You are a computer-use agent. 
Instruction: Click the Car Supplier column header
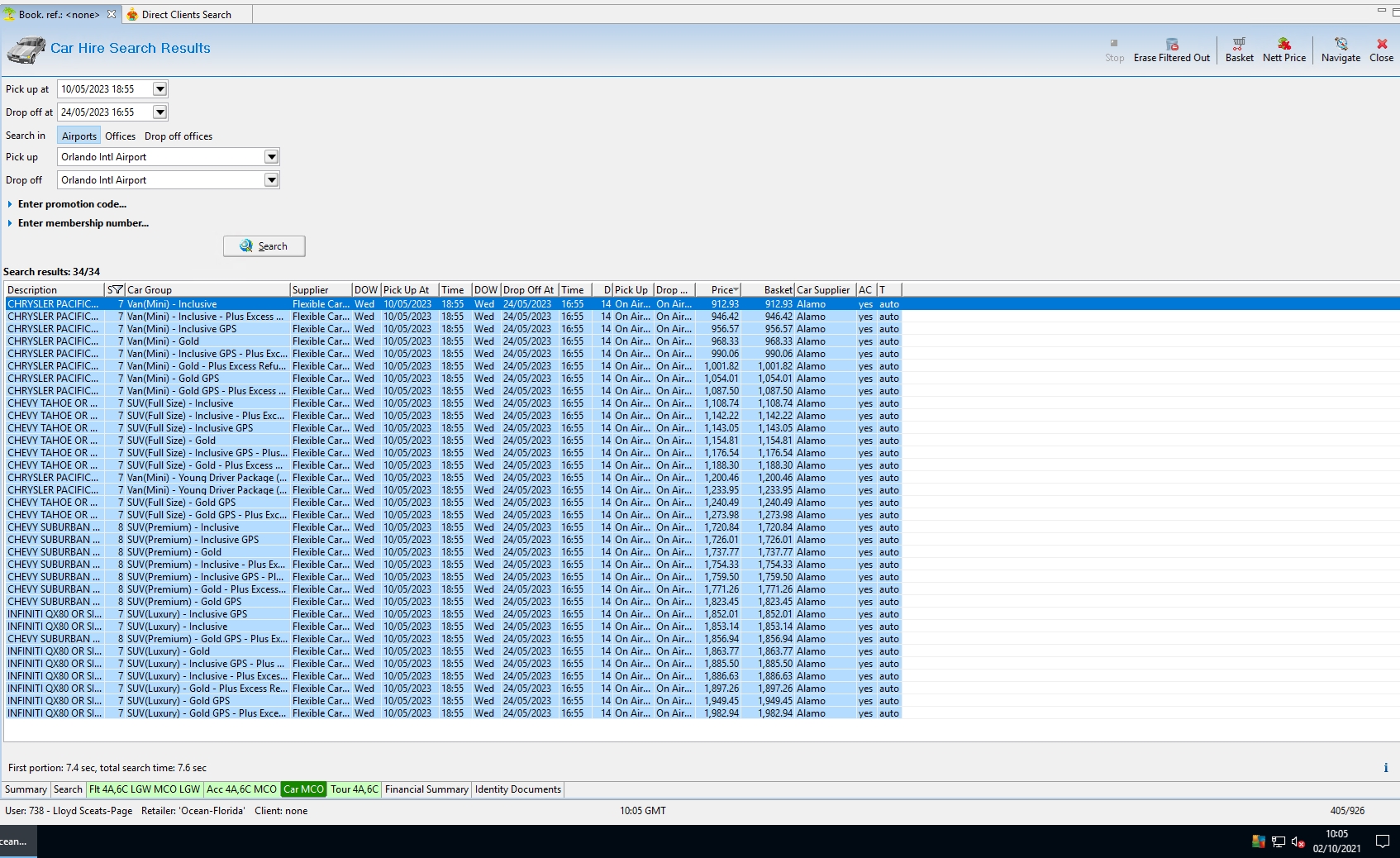click(x=825, y=290)
